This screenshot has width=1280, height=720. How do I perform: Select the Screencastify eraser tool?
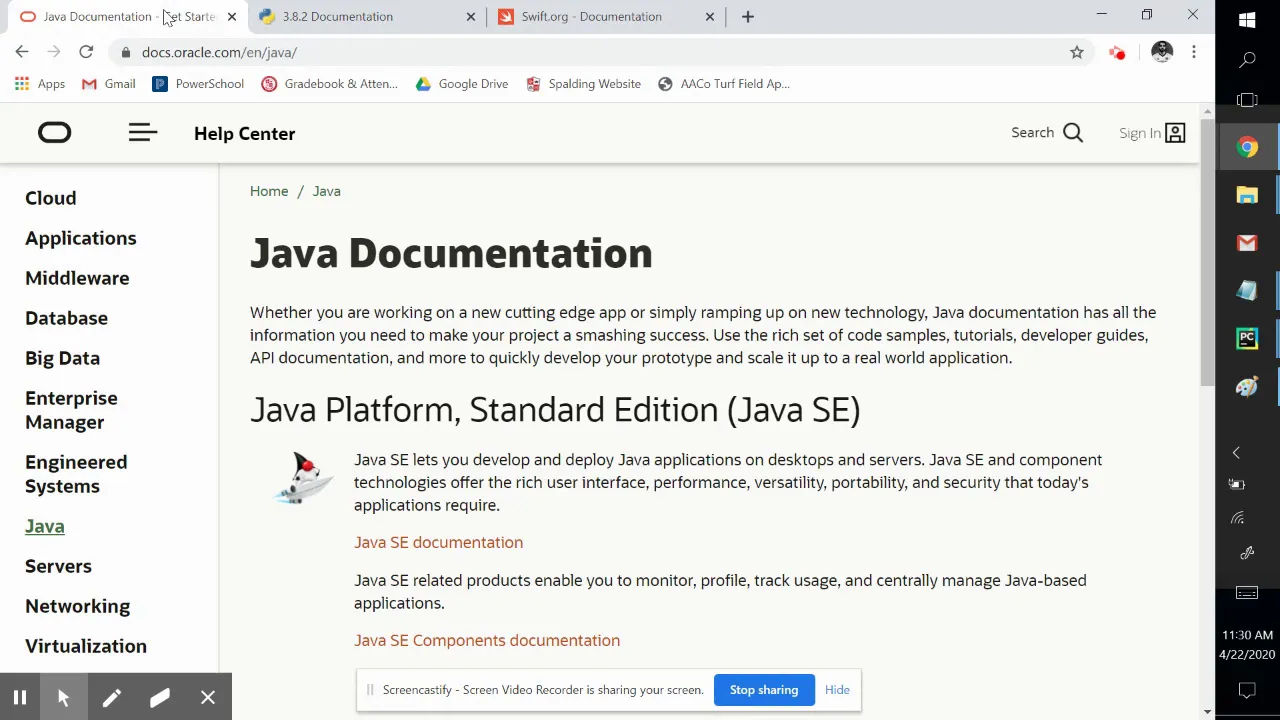(159, 697)
